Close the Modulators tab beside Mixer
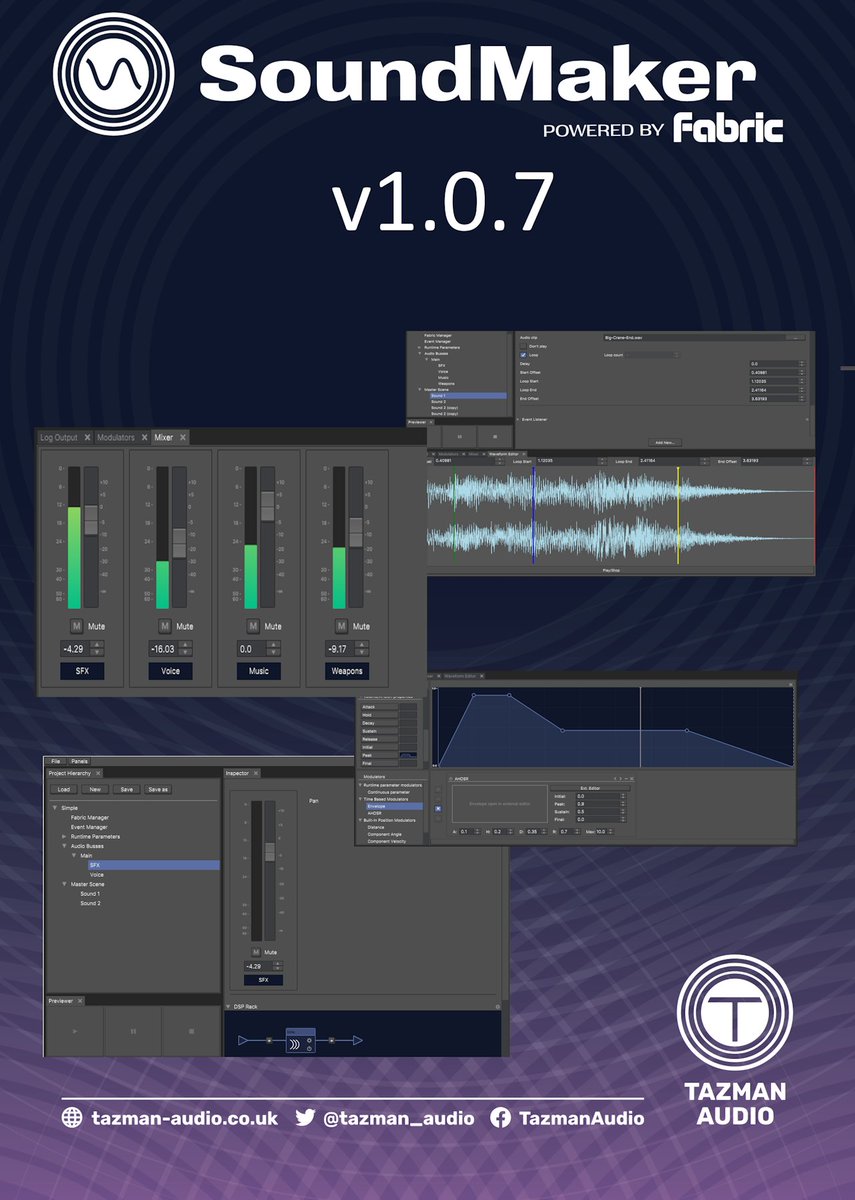The image size is (855, 1200). 144,438
